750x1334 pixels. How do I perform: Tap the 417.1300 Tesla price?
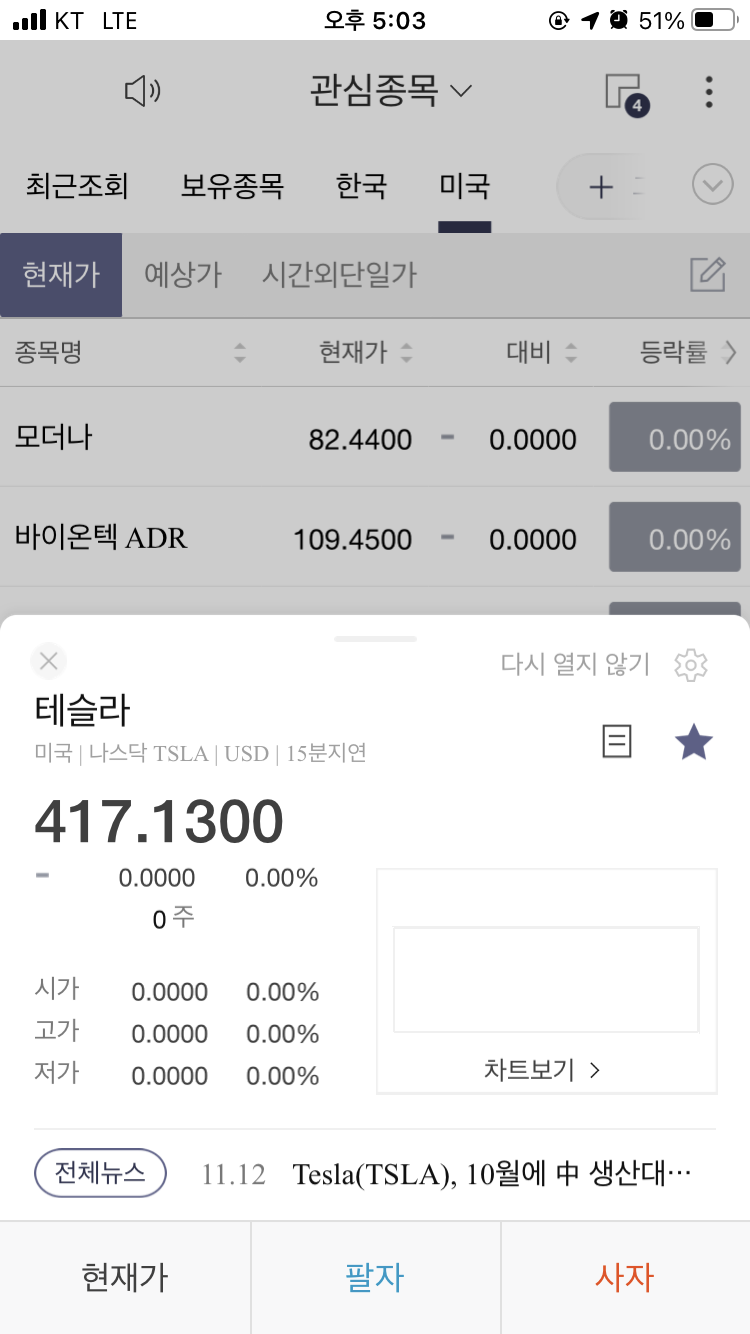click(x=159, y=822)
